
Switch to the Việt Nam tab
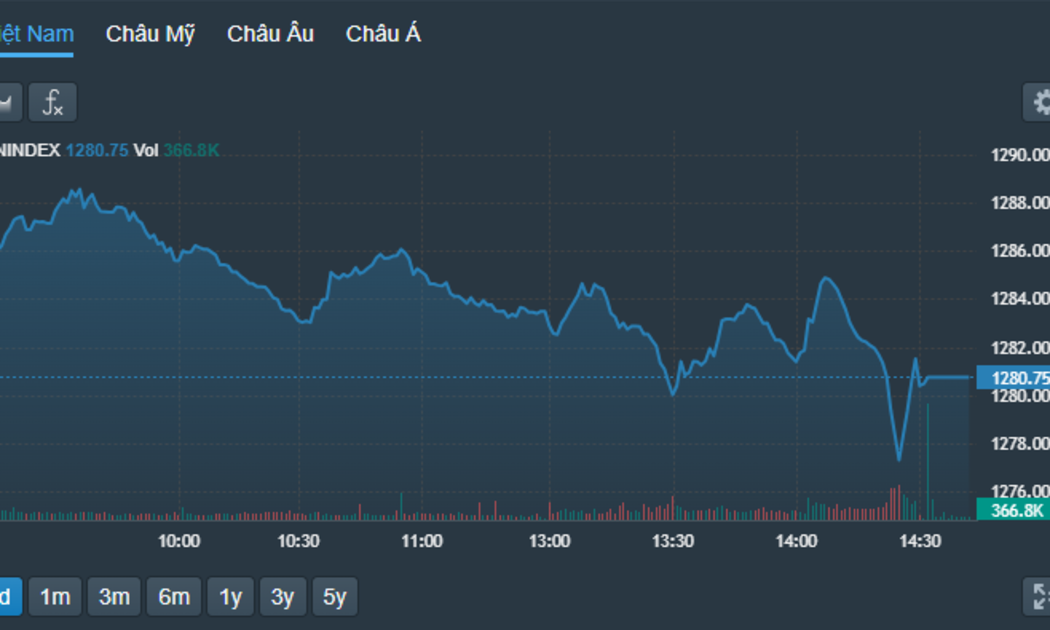(x=36, y=33)
